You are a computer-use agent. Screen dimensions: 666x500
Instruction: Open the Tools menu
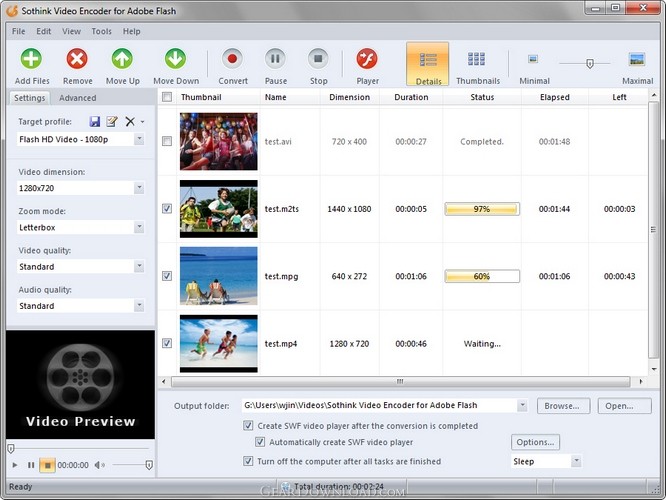pyautogui.click(x=102, y=31)
